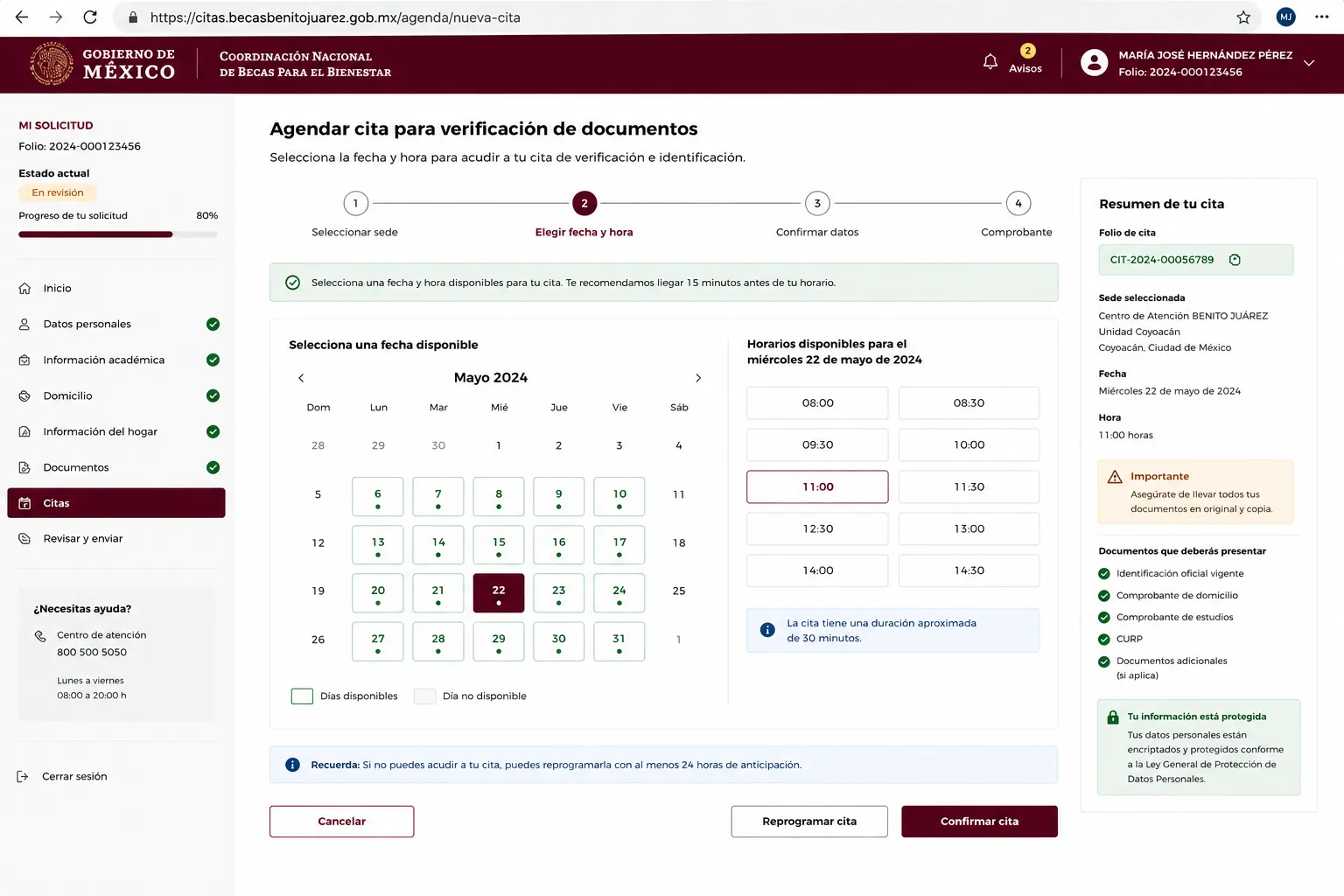Reload the page with the refresh icon
This screenshot has width=1344, height=896.
click(90, 17)
